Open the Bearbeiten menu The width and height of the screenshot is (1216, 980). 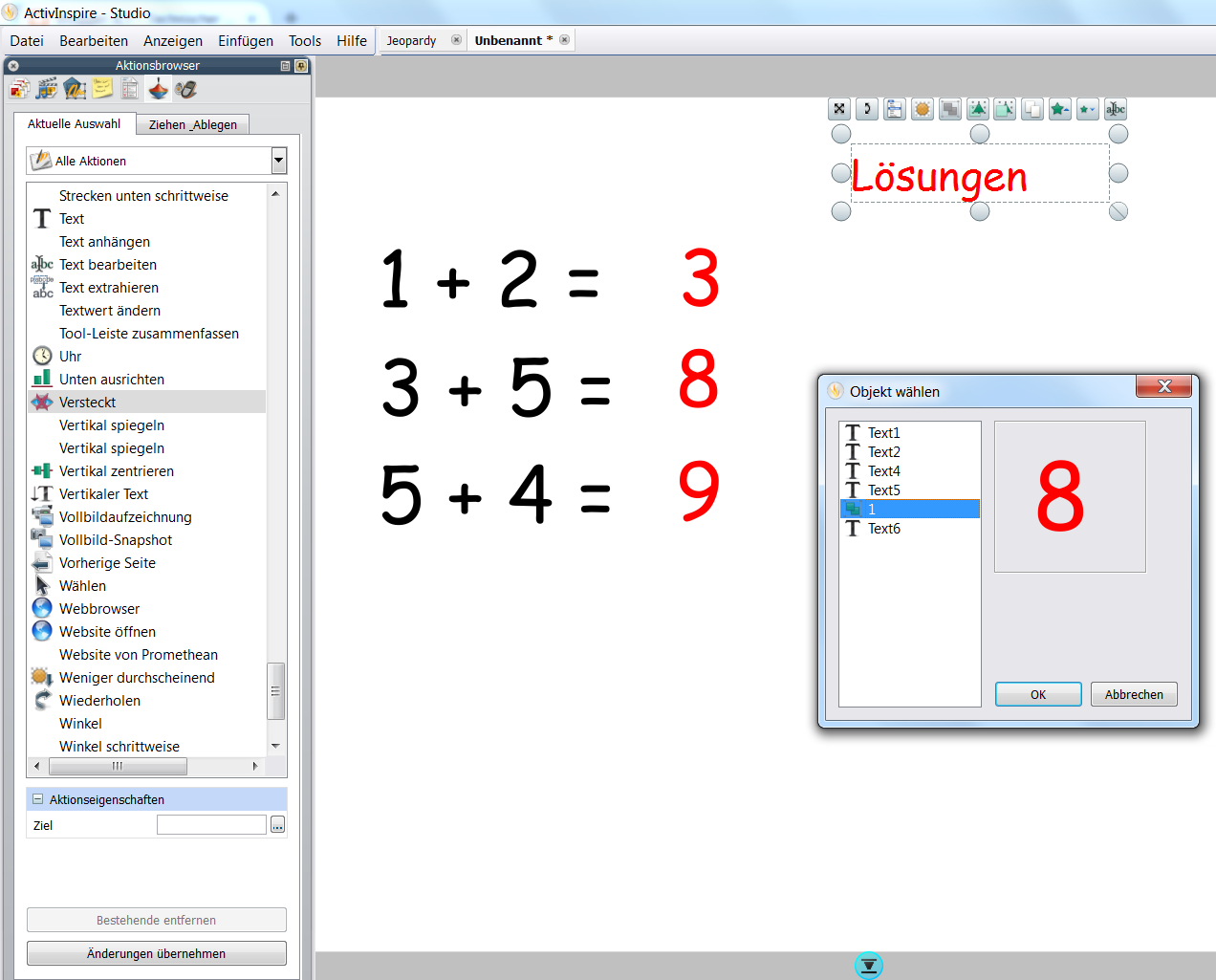point(94,41)
